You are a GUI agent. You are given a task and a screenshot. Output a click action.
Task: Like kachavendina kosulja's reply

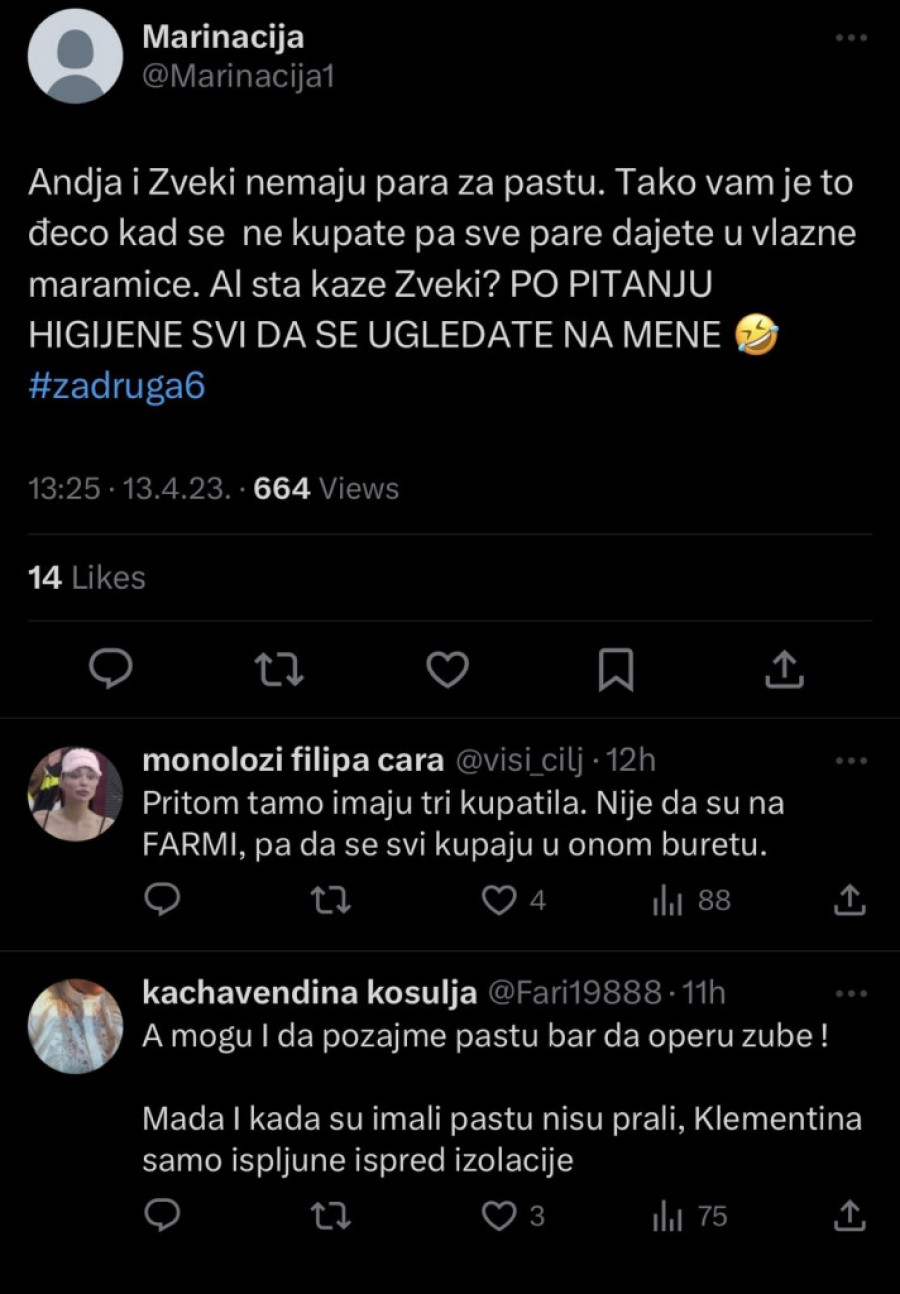(x=500, y=1216)
